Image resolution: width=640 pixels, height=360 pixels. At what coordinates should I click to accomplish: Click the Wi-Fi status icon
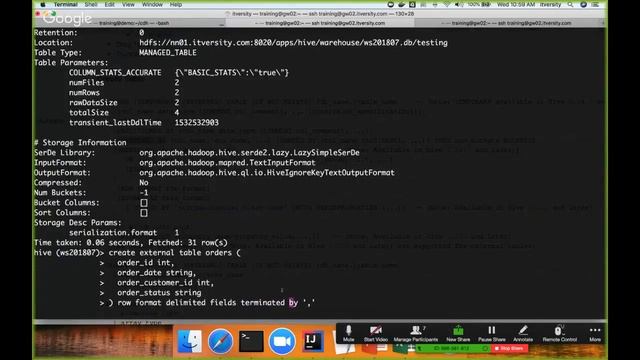point(447,4)
